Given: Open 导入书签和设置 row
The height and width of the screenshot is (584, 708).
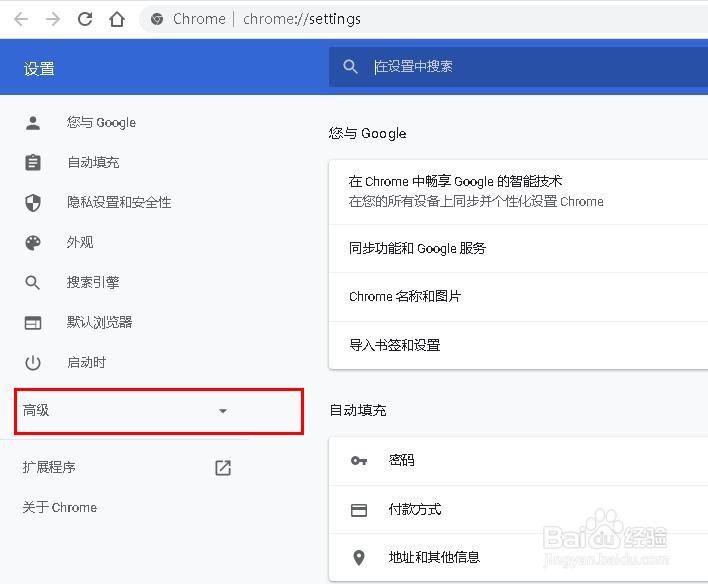Looking at the screenshot, I should point(518,346).
